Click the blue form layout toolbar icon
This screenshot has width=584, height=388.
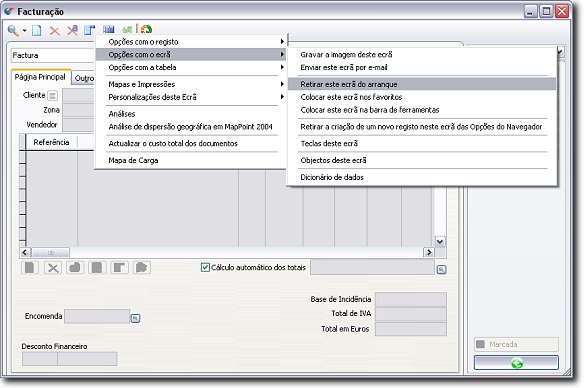tap(89, 30)
